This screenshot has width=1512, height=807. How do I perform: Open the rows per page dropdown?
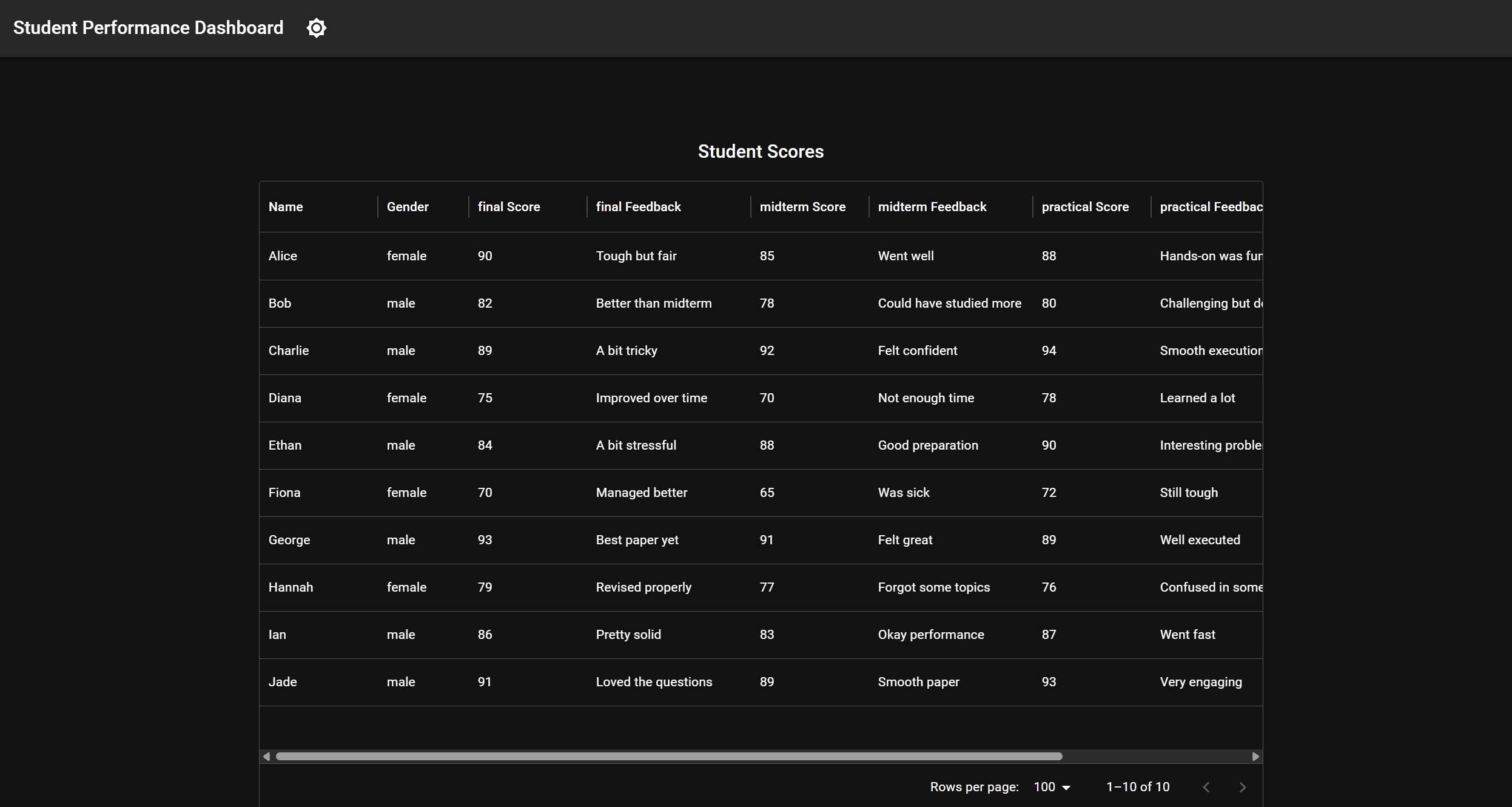click(x=1052, y=786)
